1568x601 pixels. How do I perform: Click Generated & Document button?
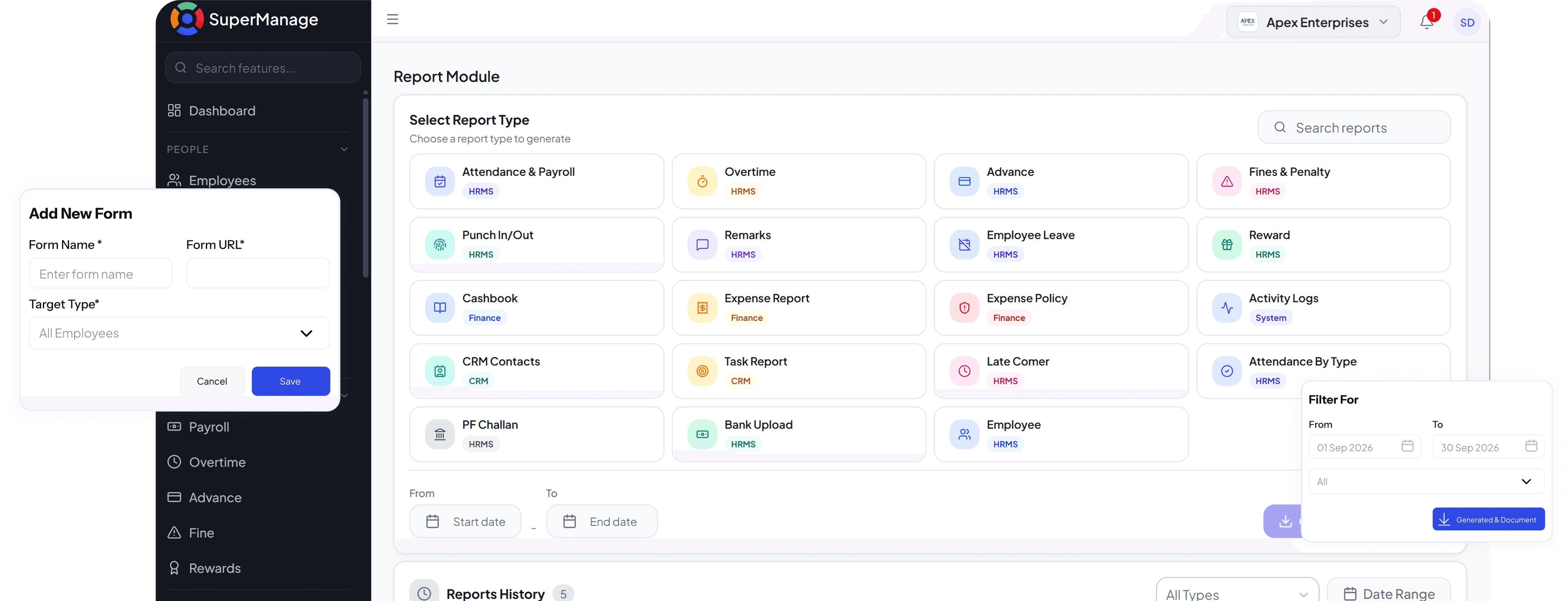click(1488, 519)
